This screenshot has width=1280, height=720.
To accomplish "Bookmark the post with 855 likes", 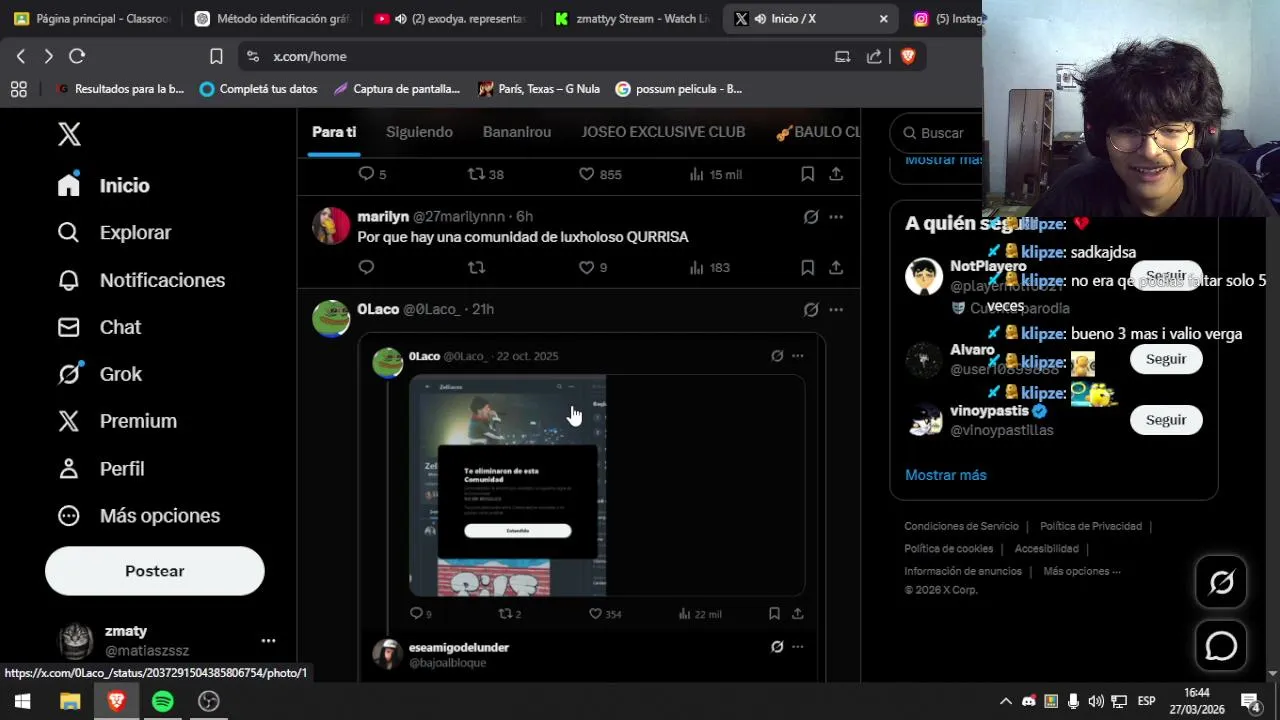I will 807,174.
